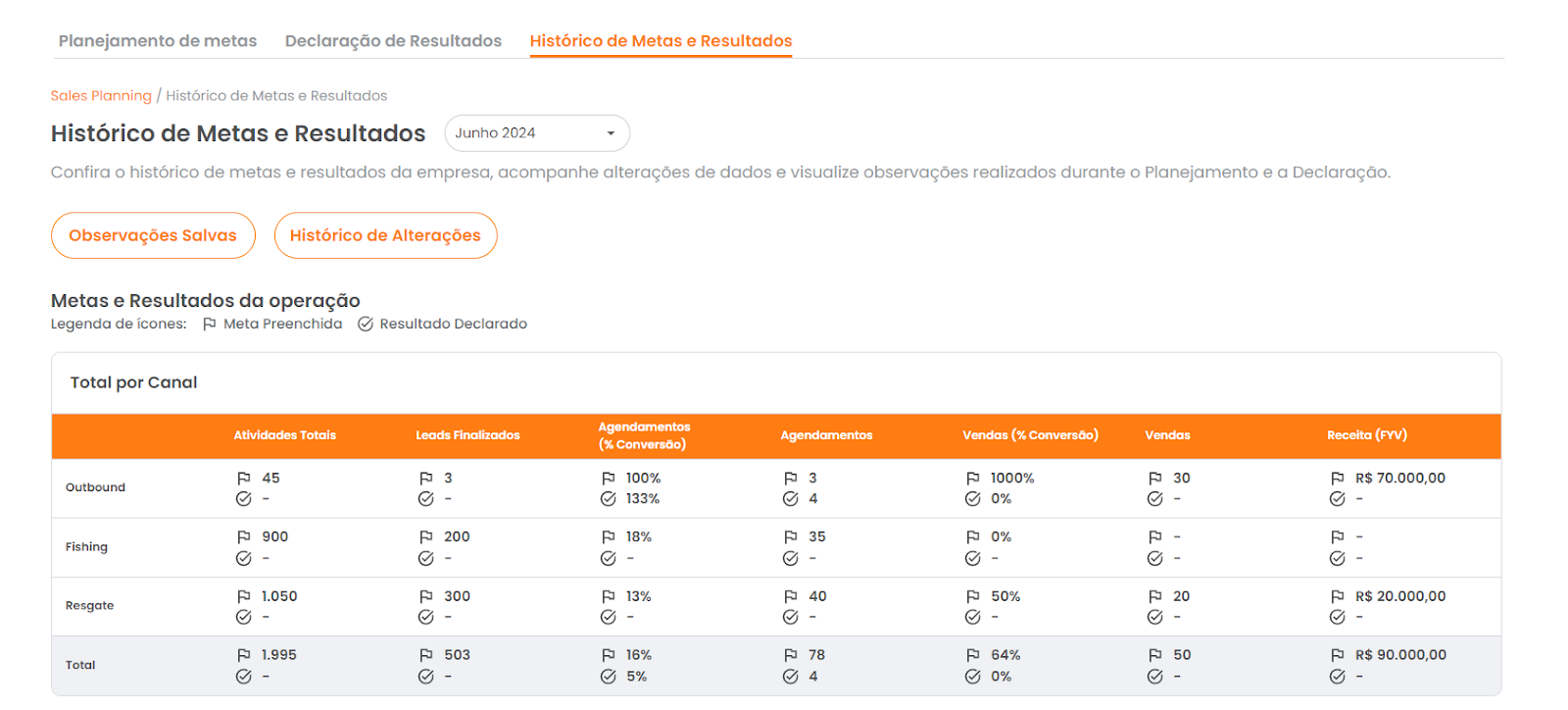1568x710 pixels.
Task: Click Histórico de Alterações button
Action: tap(385, 235)
